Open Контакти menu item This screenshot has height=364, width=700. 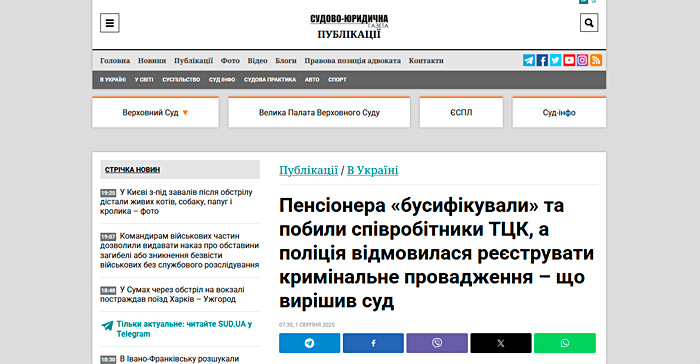coord(426,61)
